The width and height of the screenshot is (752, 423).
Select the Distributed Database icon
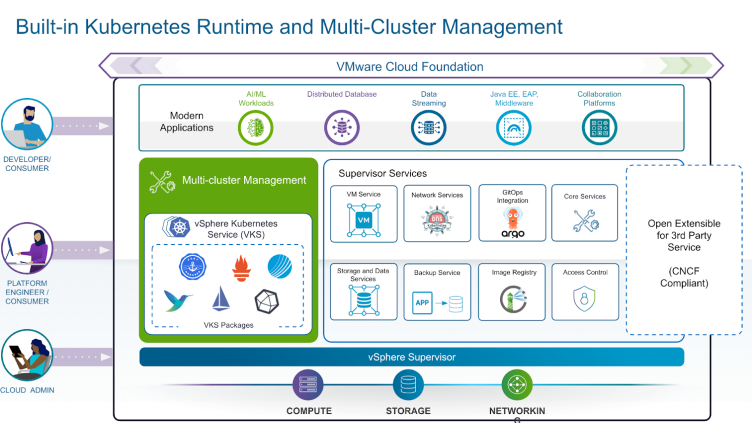point(341,128)
